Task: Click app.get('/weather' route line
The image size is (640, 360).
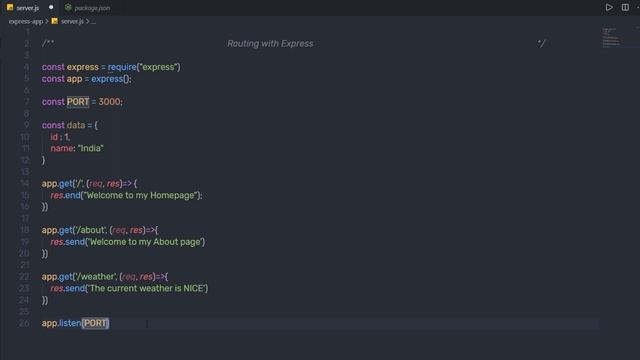Action: pyautogui.click(x=104, y=277)
